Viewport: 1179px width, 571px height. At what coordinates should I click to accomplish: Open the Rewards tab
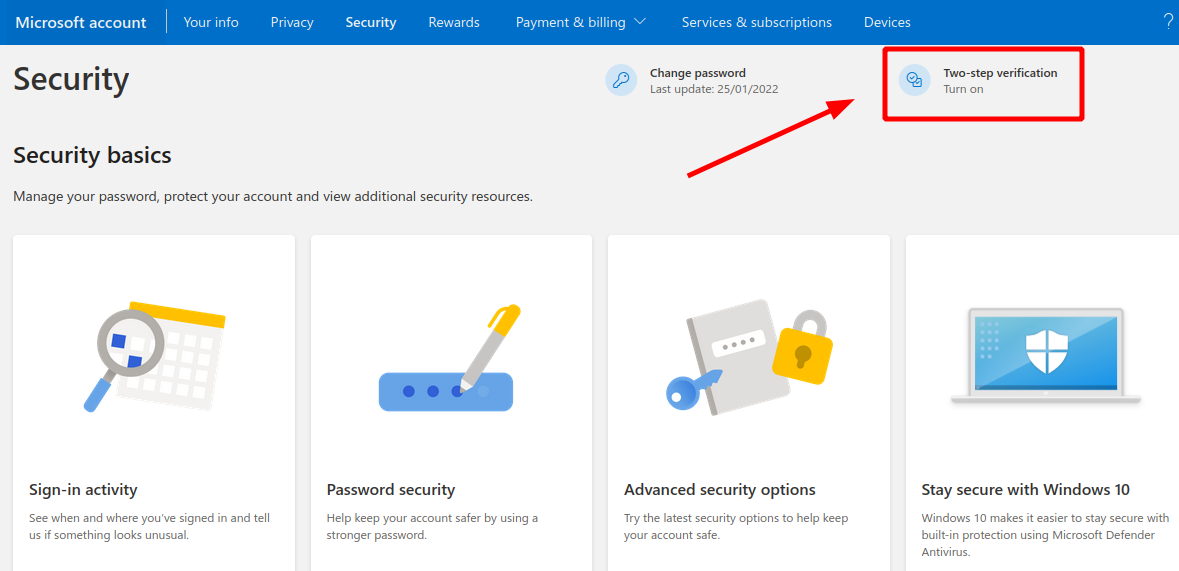[454, 23]
